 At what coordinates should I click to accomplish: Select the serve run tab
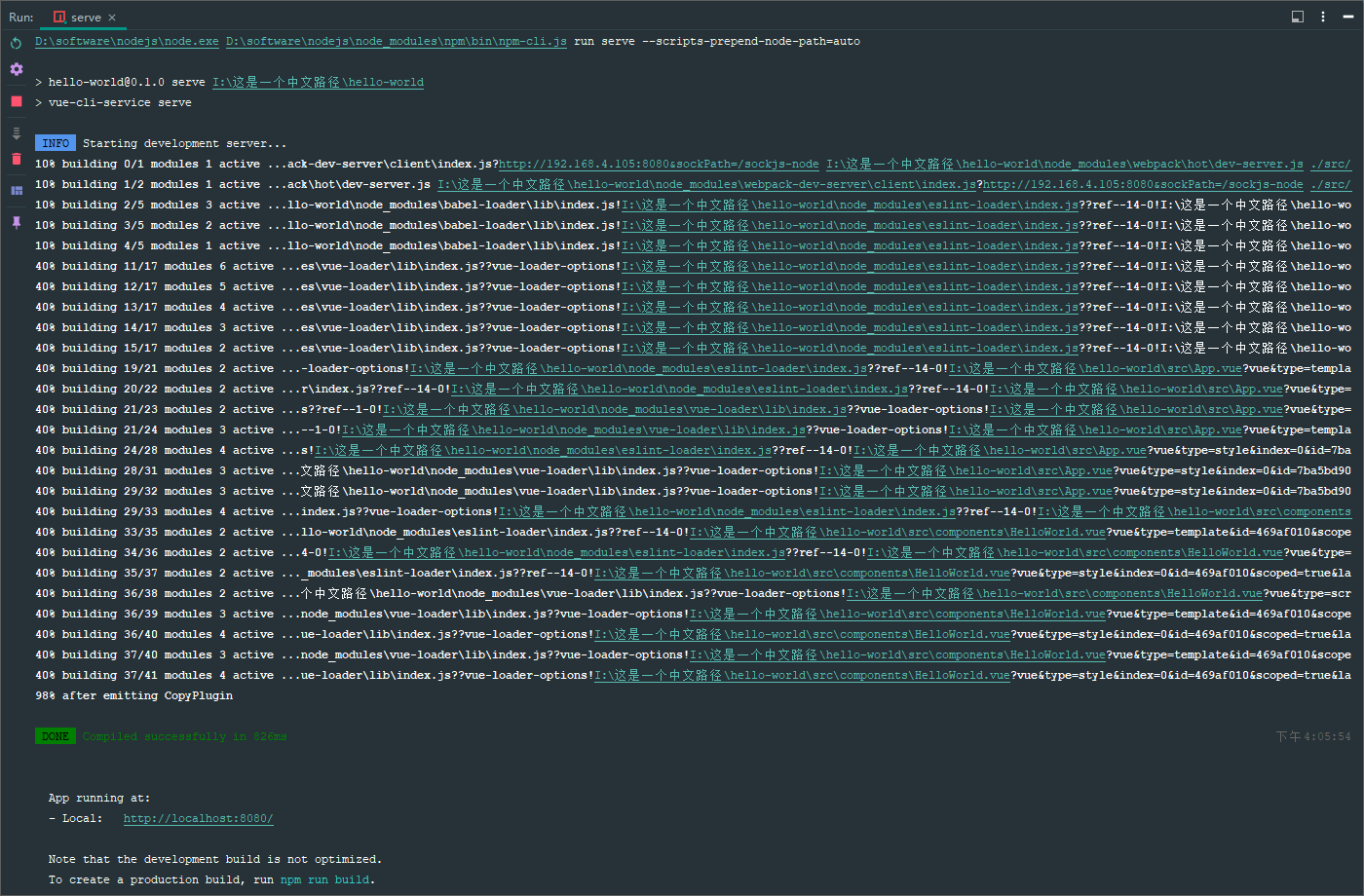coord(85,18)
